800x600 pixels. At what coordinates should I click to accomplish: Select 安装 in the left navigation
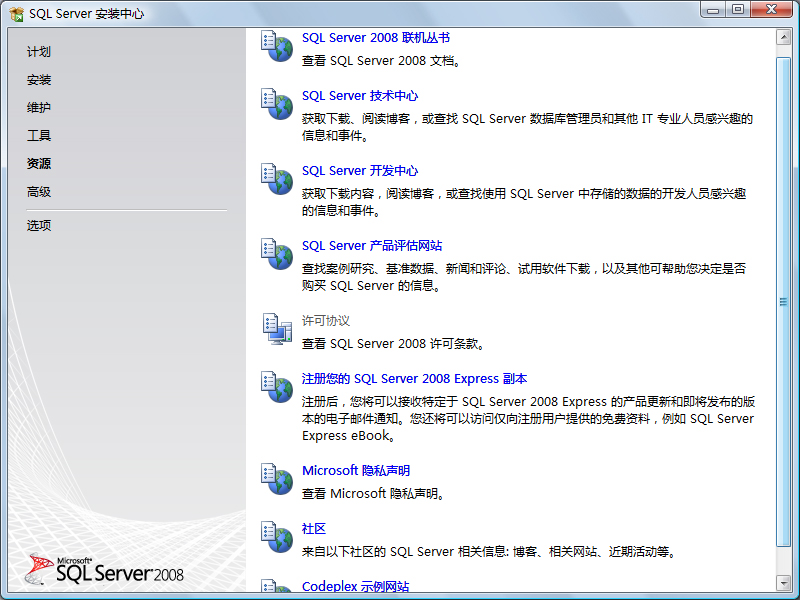(39, 80)
